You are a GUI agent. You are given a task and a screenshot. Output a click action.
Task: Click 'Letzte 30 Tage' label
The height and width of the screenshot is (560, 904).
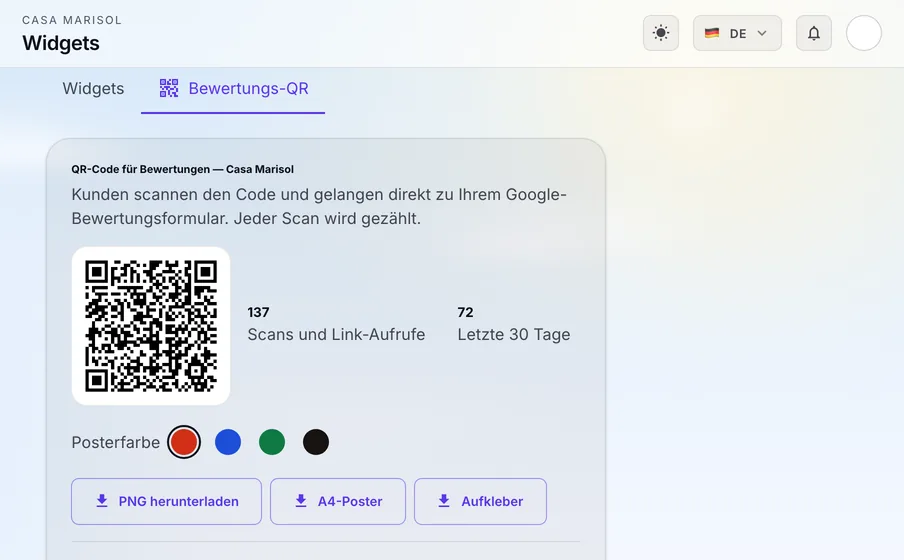514,335
